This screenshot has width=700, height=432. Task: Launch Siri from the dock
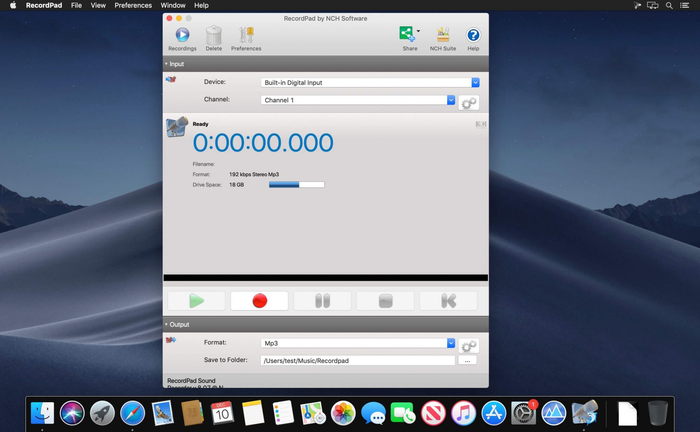72,413
